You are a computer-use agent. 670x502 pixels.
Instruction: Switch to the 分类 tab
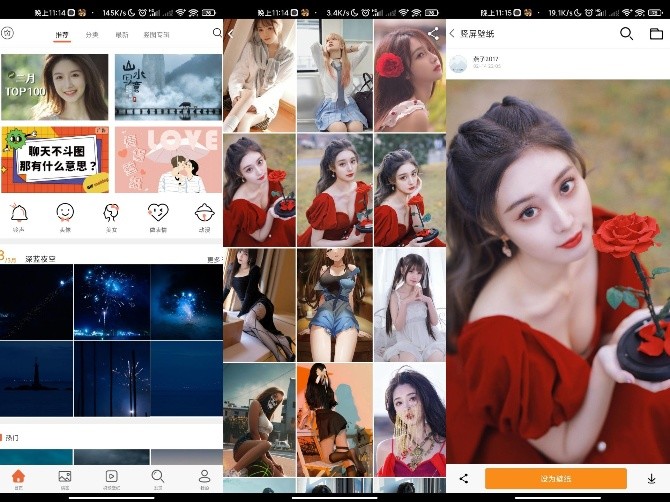(92, 34)
